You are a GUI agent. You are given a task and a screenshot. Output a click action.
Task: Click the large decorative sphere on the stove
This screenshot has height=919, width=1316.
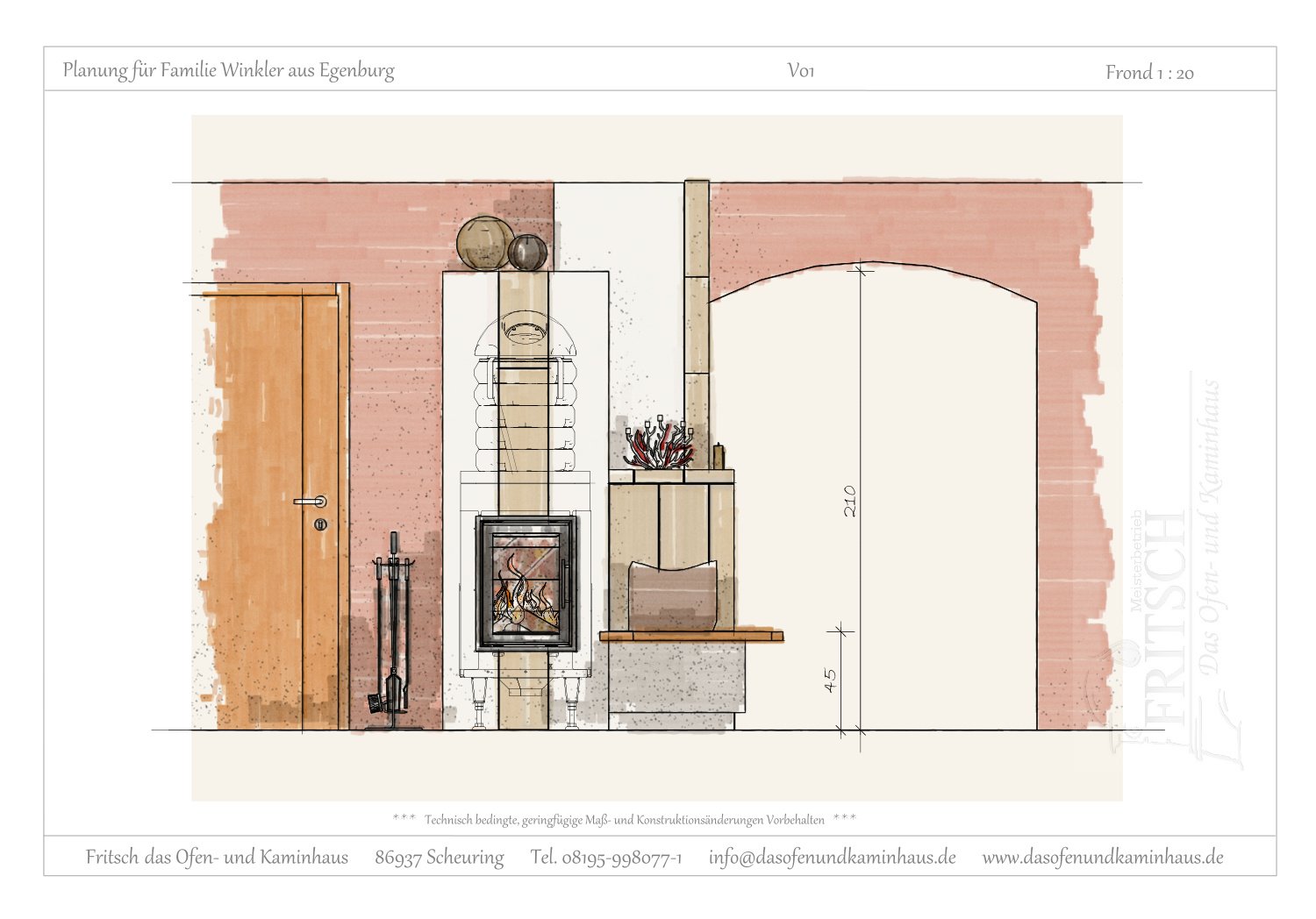pos(485,242)
